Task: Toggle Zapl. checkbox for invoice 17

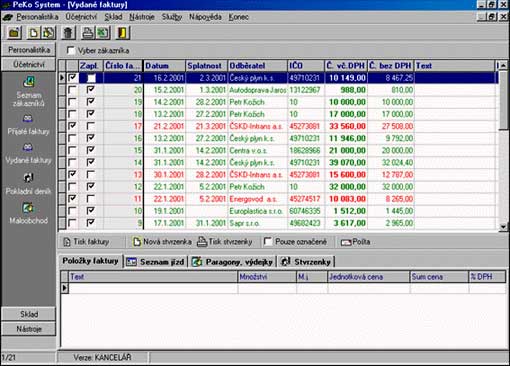Action: point(91,126)
